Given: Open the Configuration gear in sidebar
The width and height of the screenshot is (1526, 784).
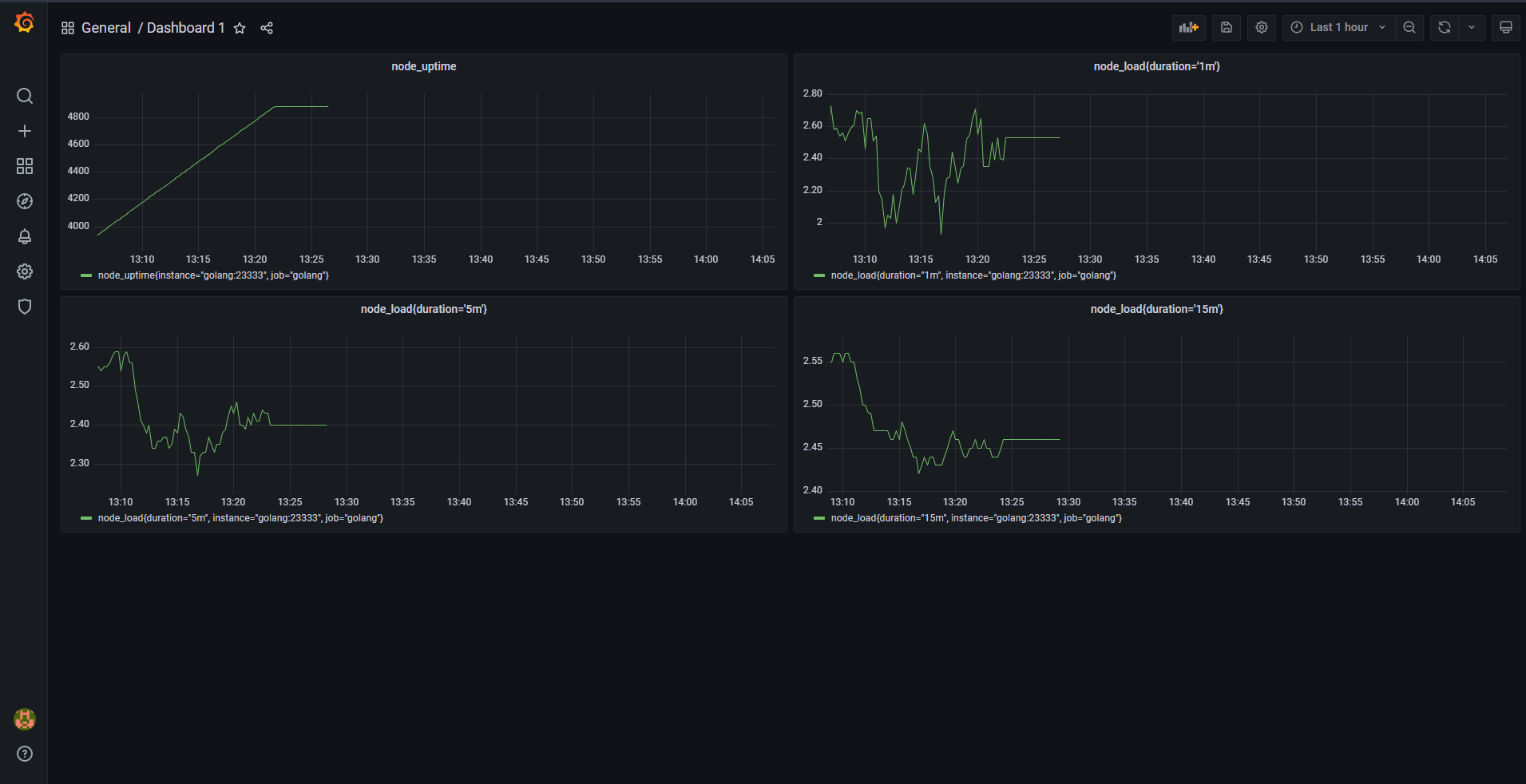Looking at the screenshot, I should 25,271.
